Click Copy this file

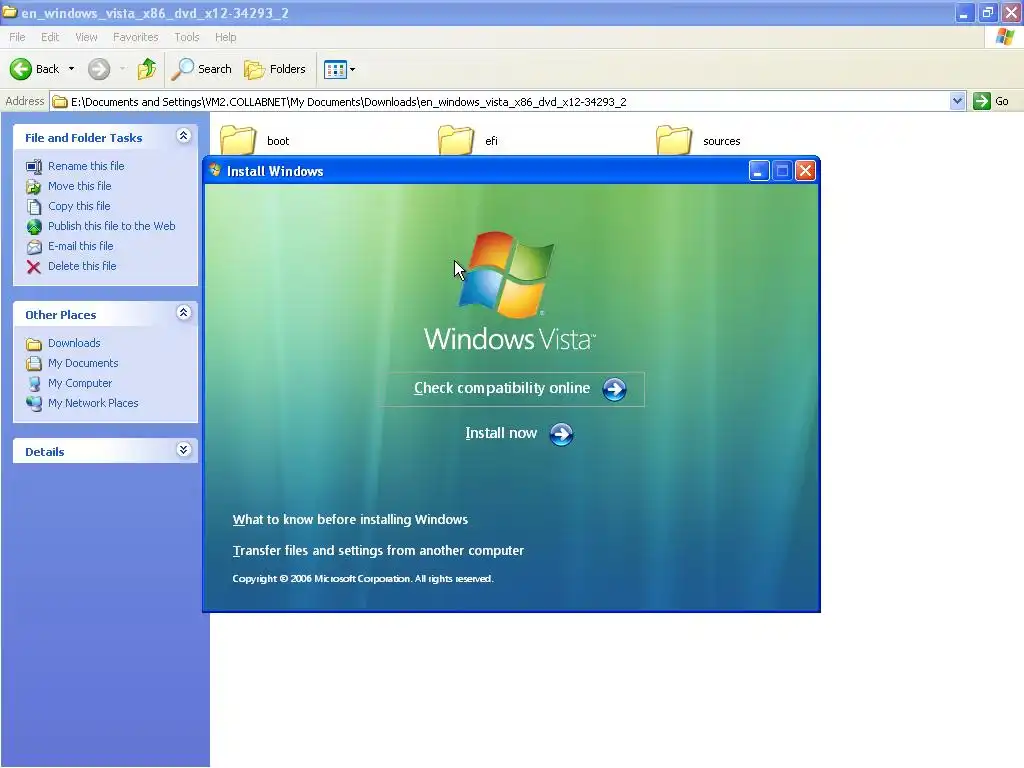coord(79,206)
